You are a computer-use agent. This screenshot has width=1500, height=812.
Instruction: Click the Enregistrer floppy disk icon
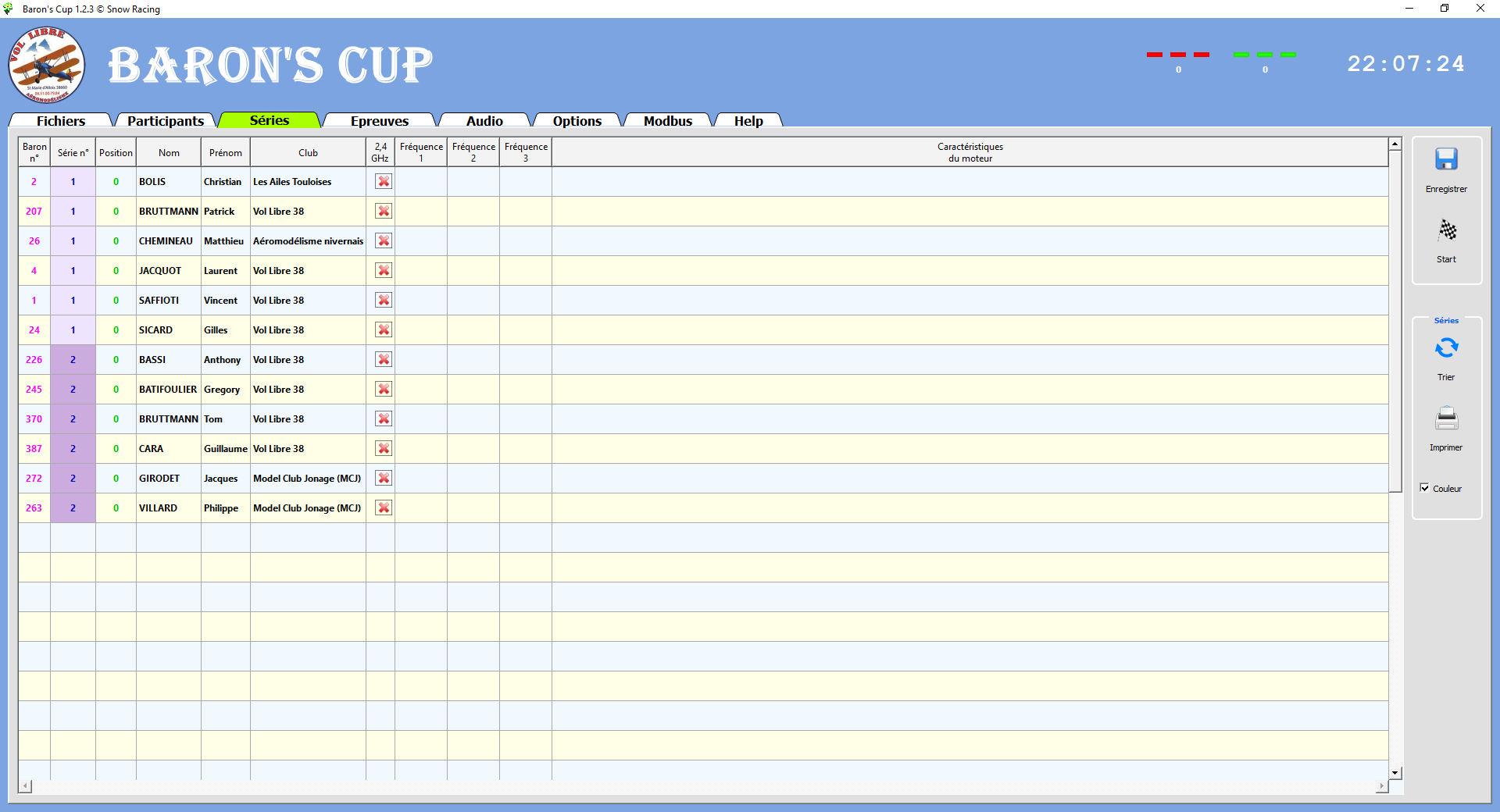coord(1446,160)
